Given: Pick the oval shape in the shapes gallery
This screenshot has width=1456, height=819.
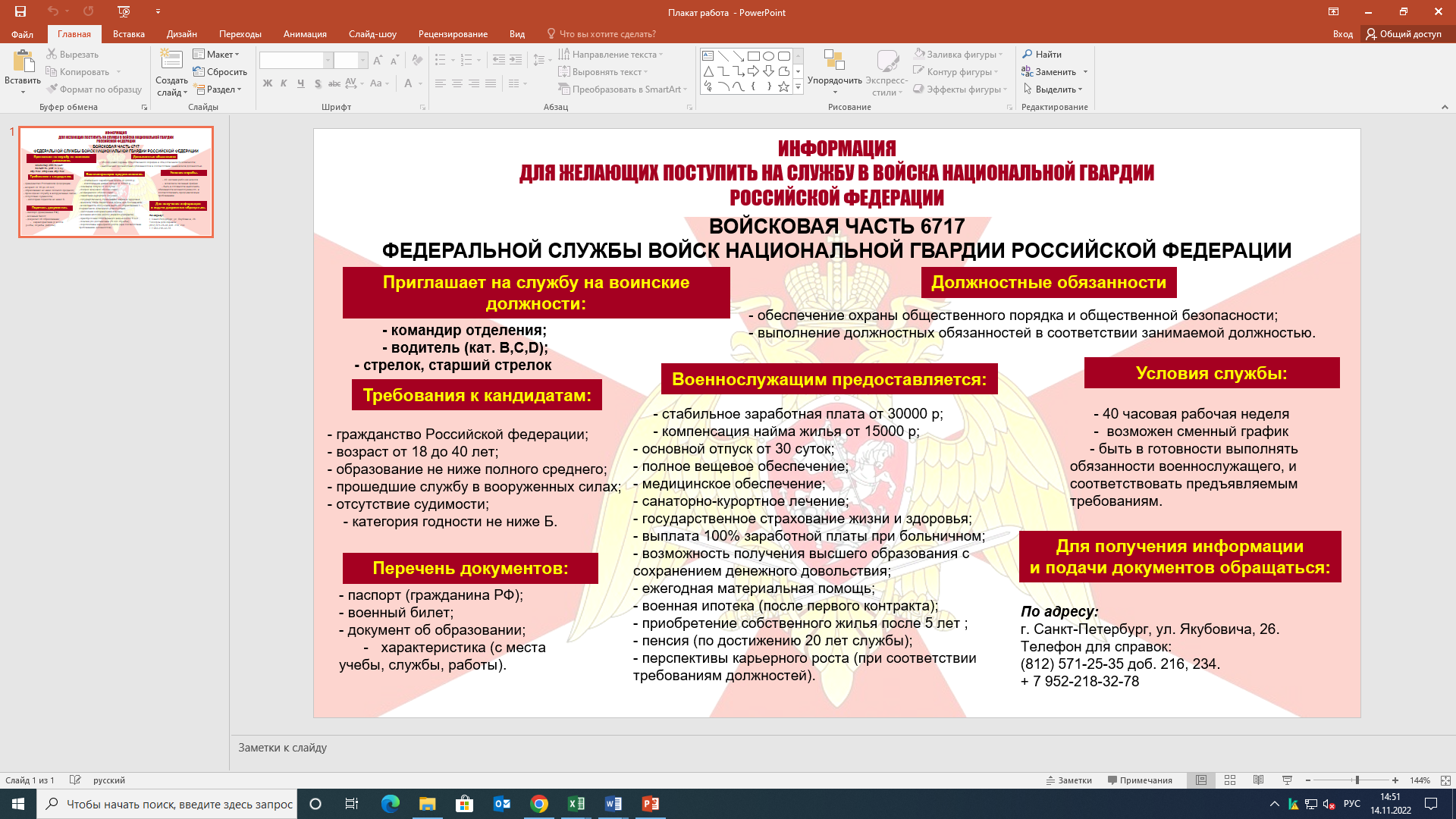Looking at the screenshot, I should (x=768, y=56).
